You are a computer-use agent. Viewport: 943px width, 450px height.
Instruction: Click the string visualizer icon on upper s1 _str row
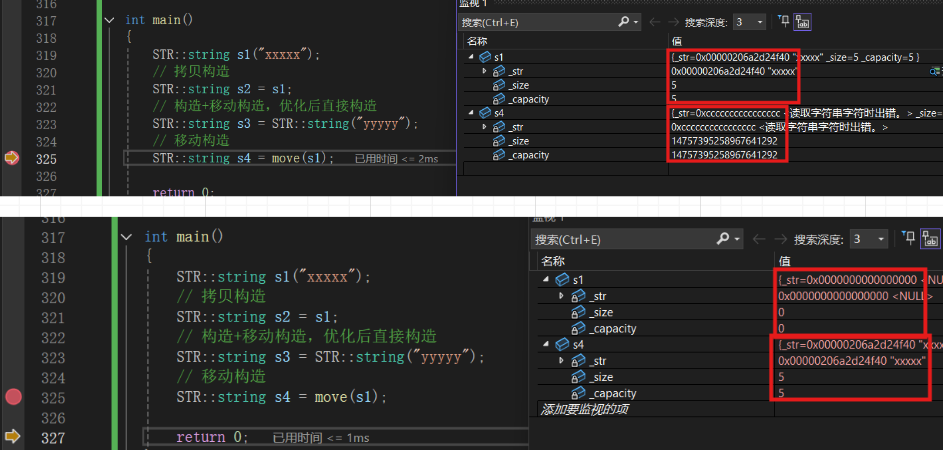point(936,72)
